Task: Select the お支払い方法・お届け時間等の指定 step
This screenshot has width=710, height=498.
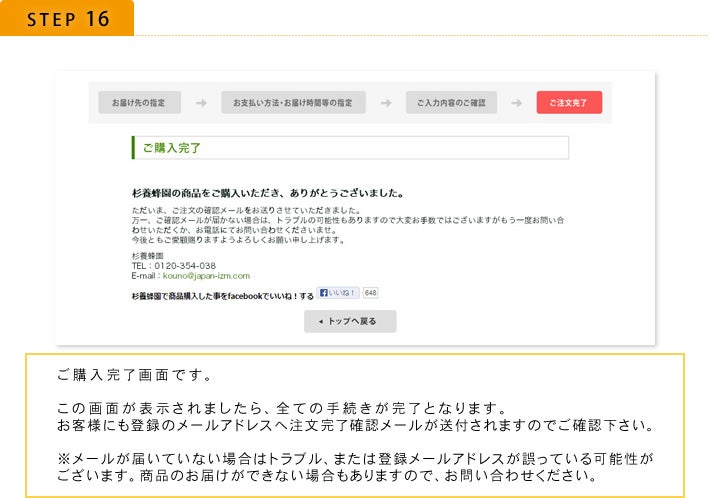Action: (293, 103)
